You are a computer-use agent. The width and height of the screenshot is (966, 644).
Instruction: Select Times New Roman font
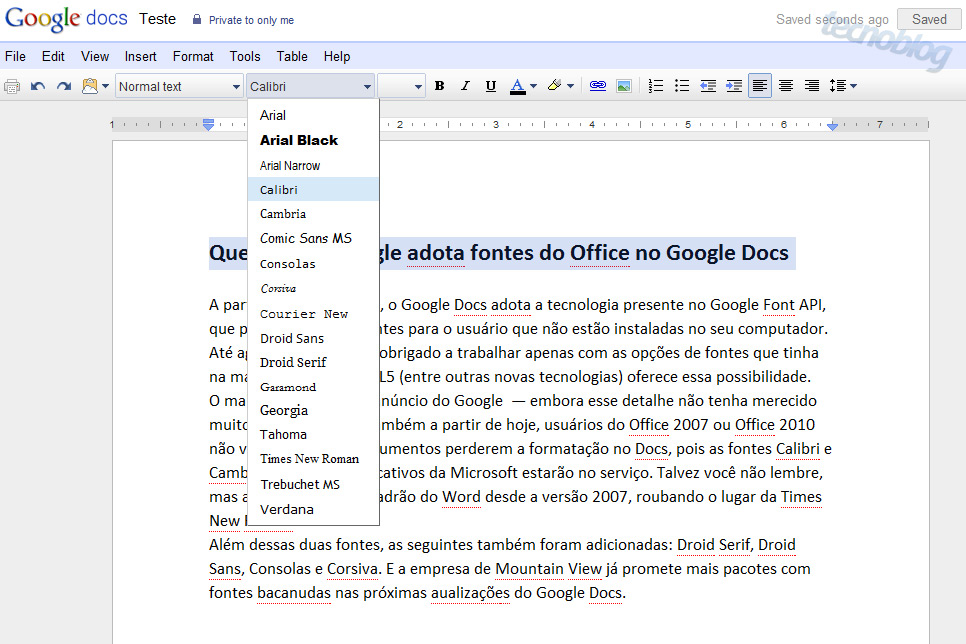click(313, 459)
